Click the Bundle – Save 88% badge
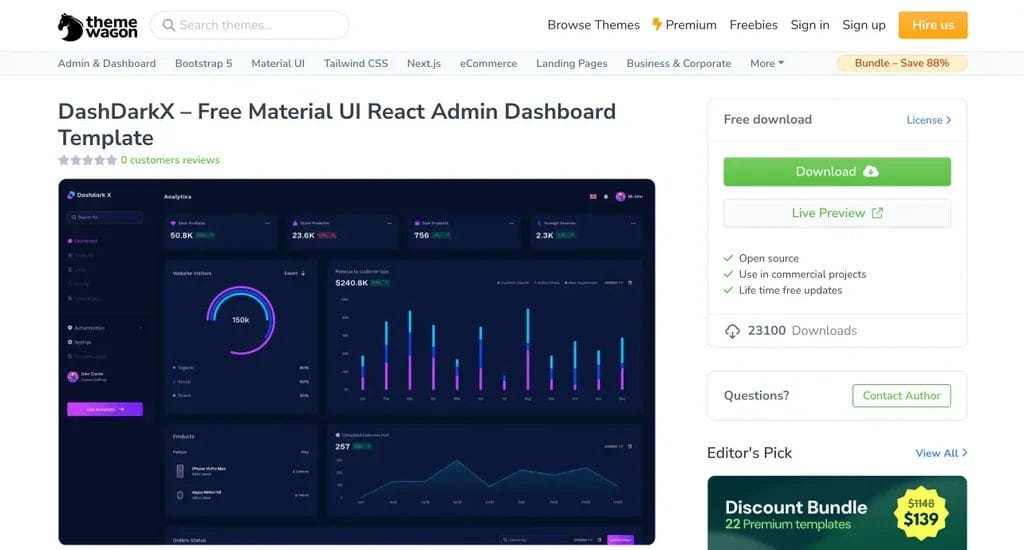1024x550 pixels. (x=901, y=63)
